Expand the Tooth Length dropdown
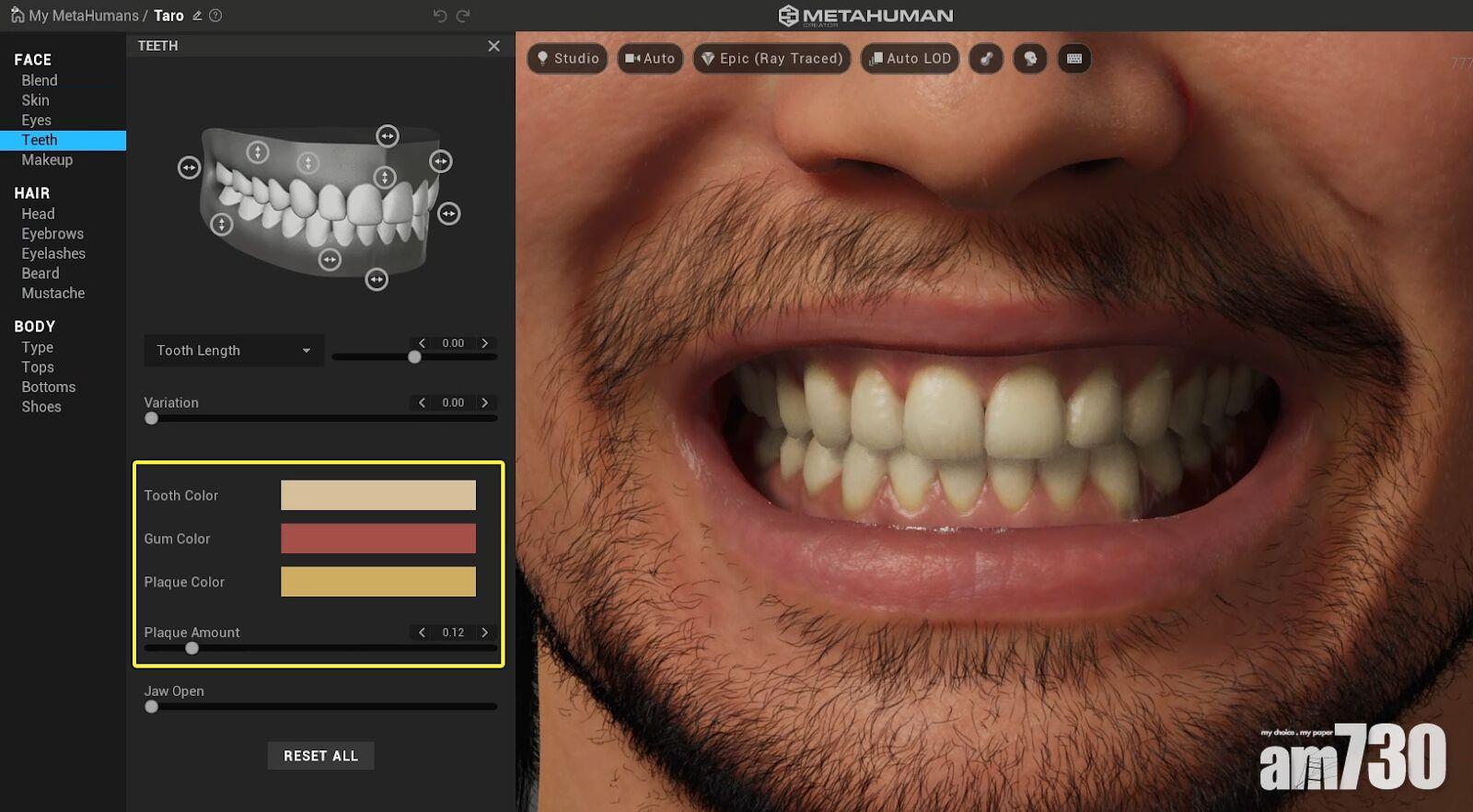The width and height of the screenshot is (1473, 812). [x=234, y=351]
